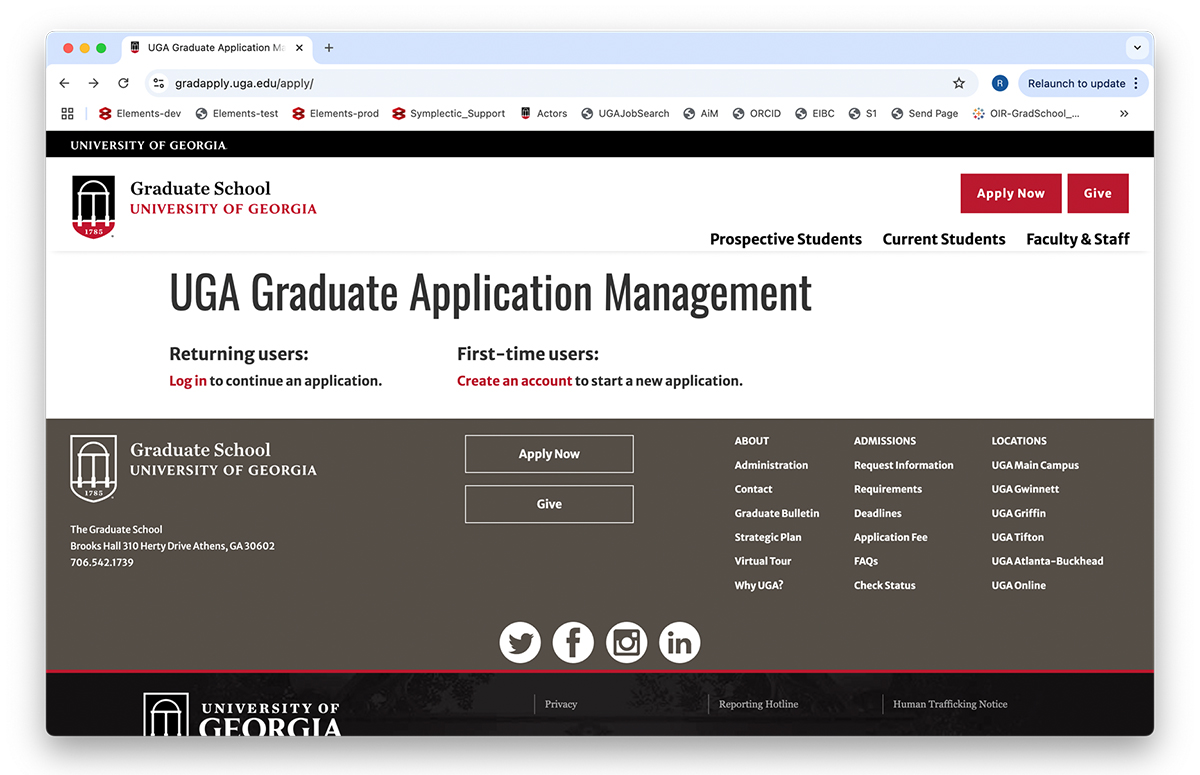Open the Graduate Bulletin footer link
The width and height of the screenshot is (1200, 775).
tap(777, 513)
